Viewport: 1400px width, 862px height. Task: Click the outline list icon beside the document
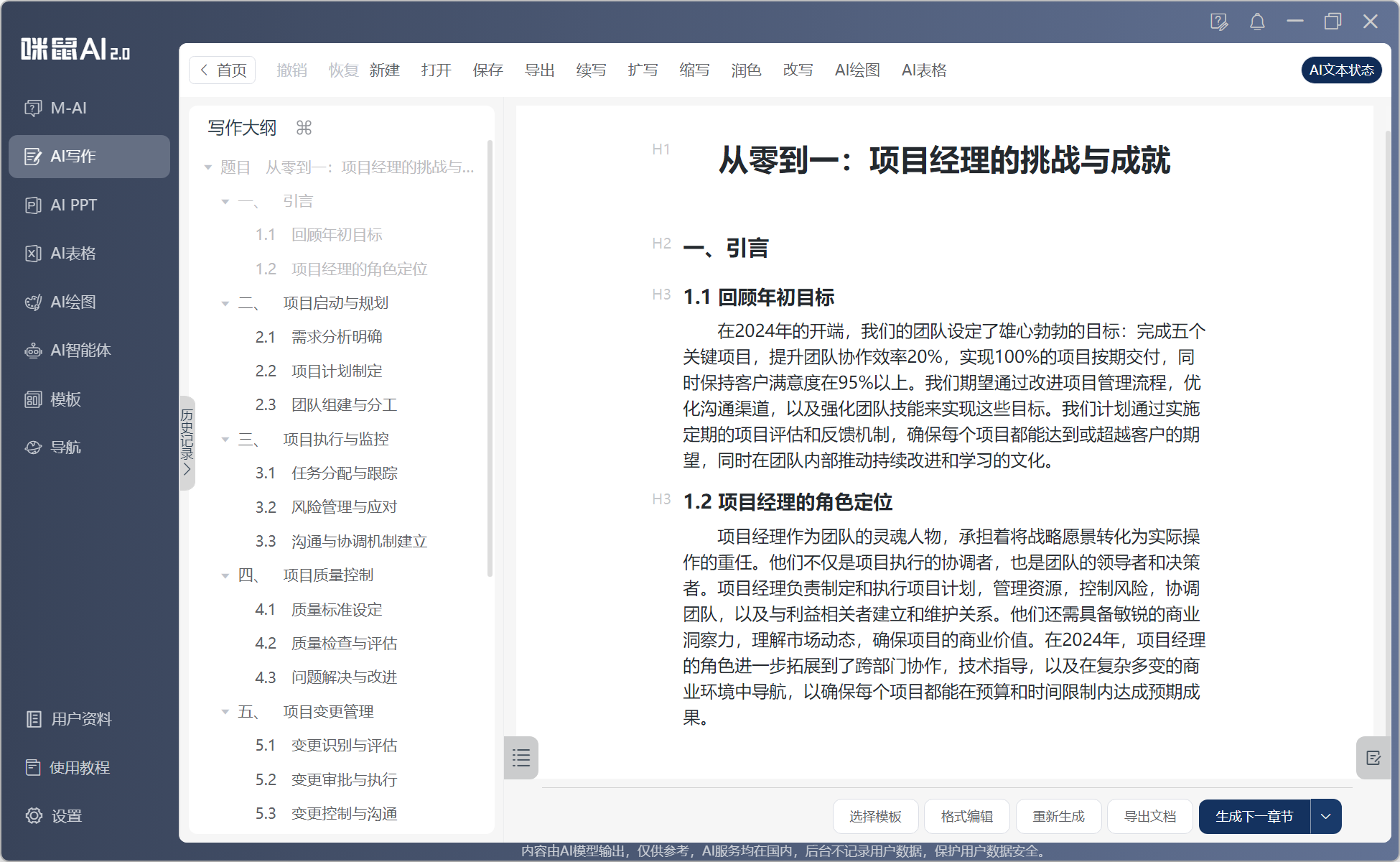[521, 757]
